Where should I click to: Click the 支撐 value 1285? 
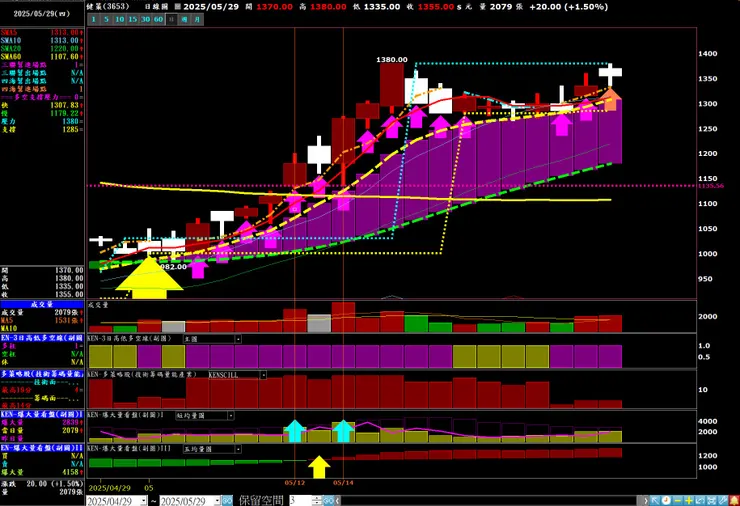[70, 129]
